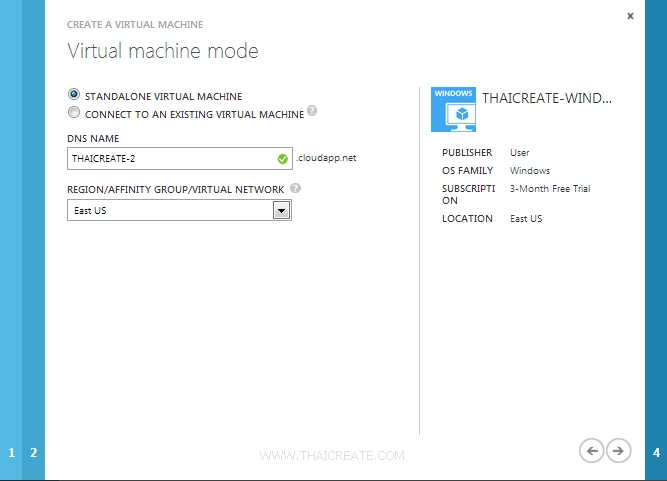The image size is (667, 481).
Task: Click the .cloudapp.net domain suffix text
Action: click(x=326, y=158)
